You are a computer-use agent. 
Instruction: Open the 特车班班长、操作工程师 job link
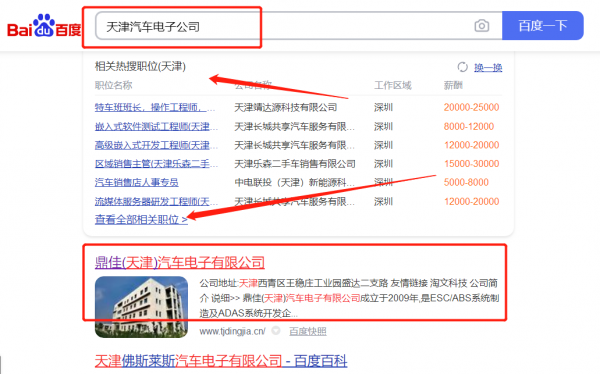click(155, 107)
